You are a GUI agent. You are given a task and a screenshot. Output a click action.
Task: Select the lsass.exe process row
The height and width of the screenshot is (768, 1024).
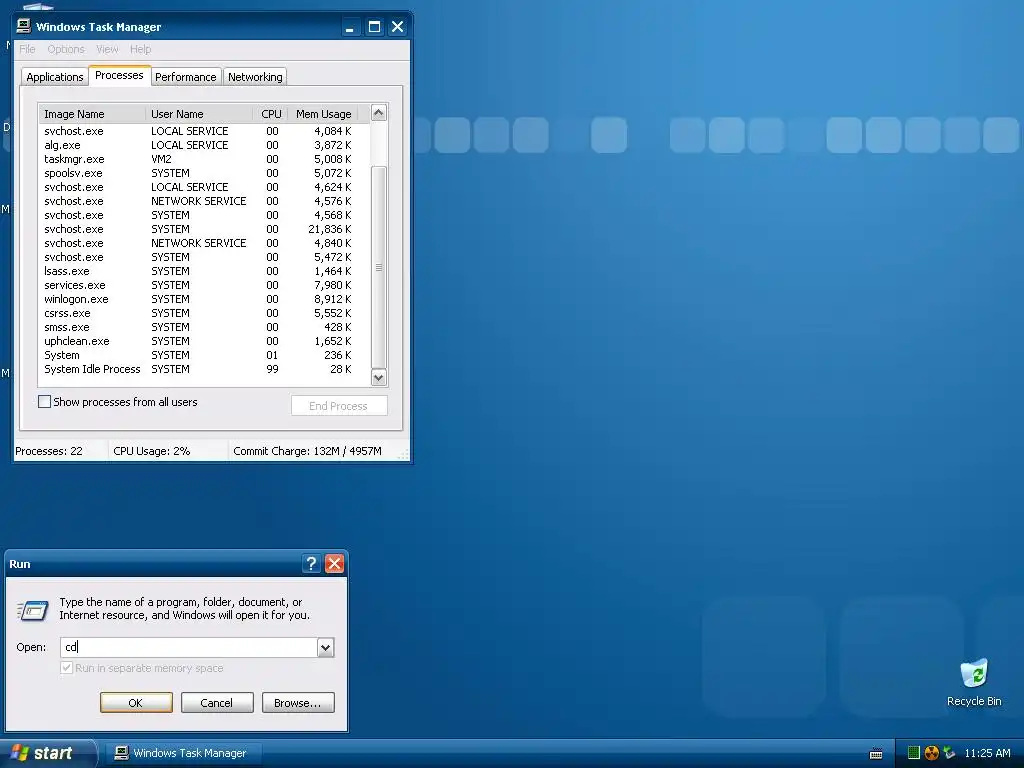(x=198, y=271)
